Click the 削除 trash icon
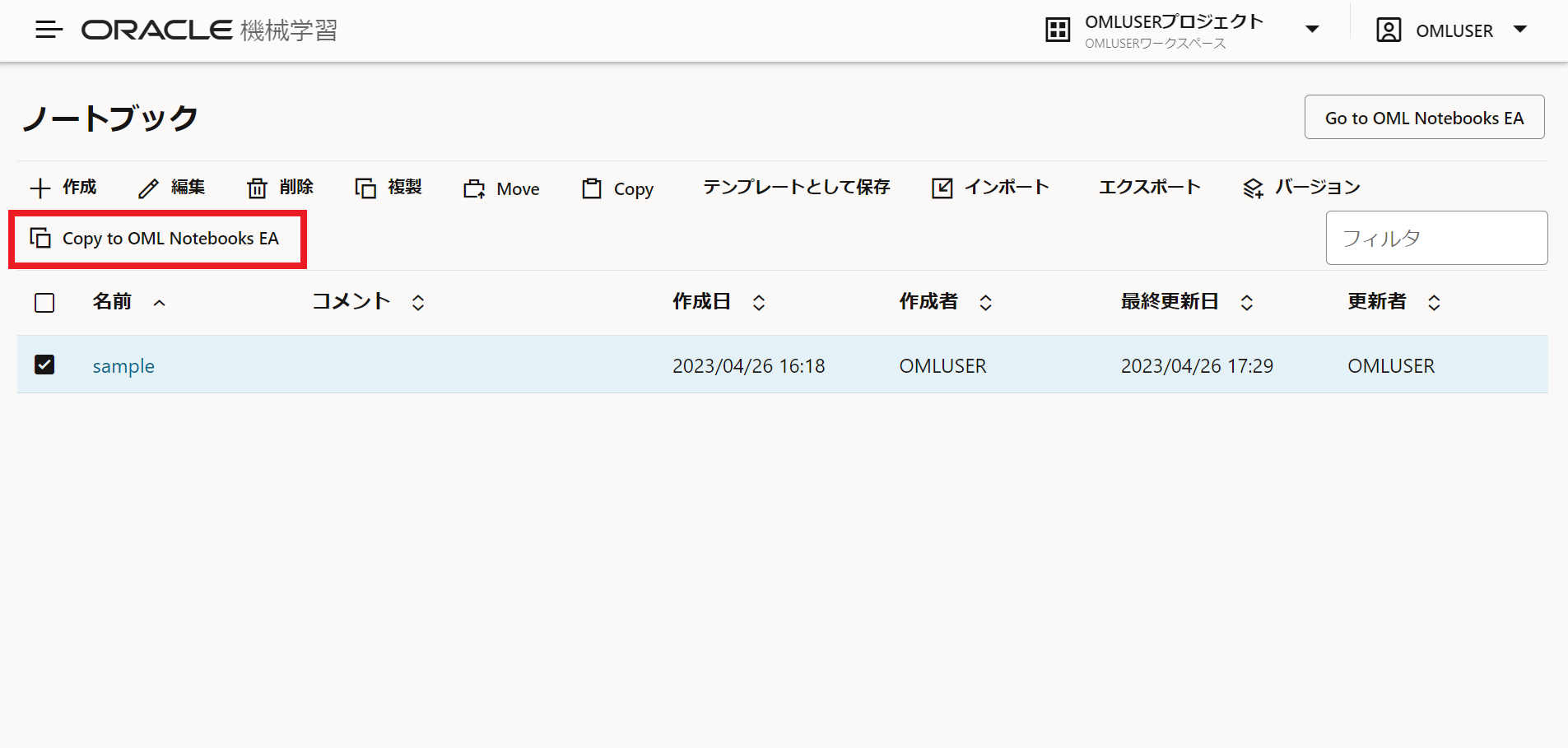Screen dimensions: 1568x748 point(257,188)
